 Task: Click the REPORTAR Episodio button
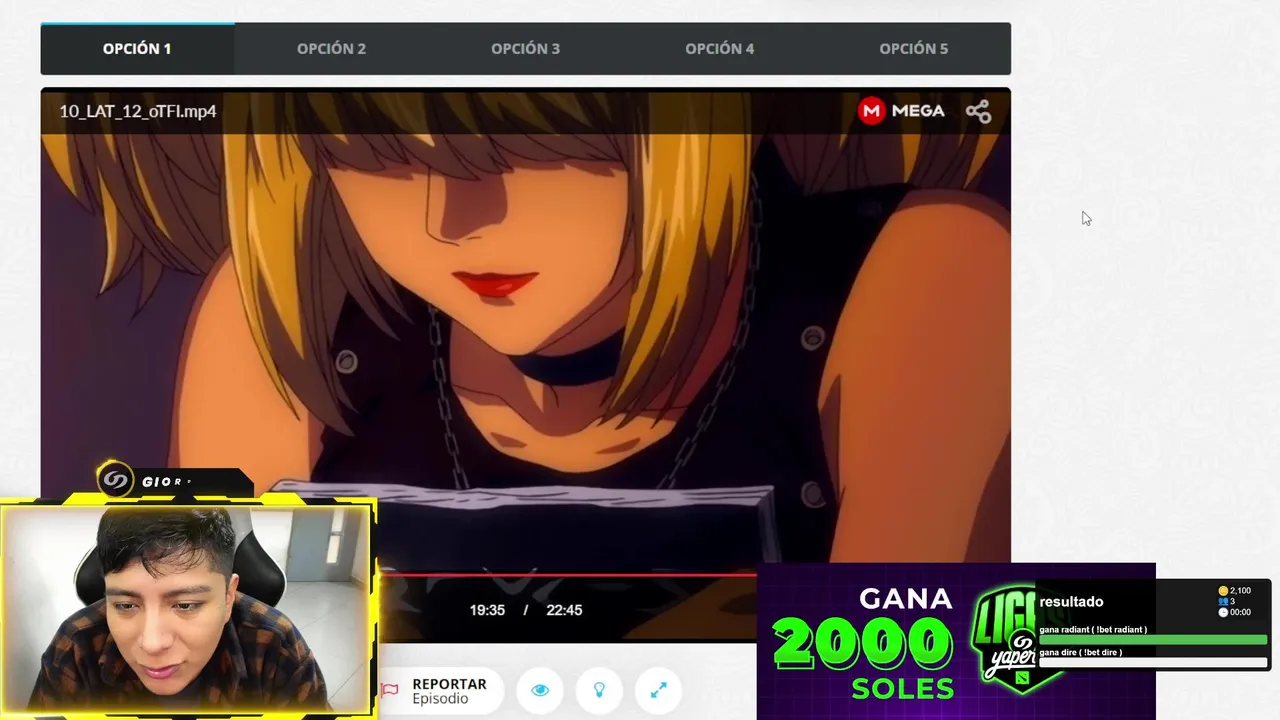pos(440,690)
